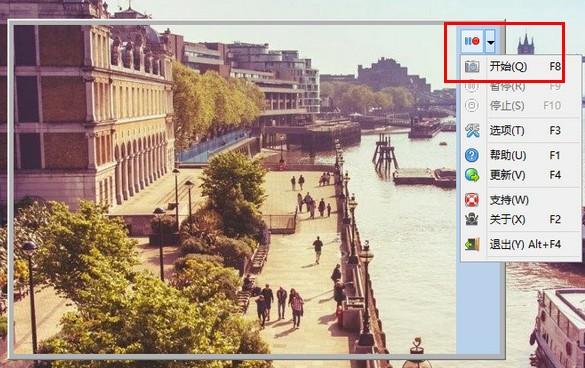The image size is (585, 368).
Task: Click the lifebuoy support icon
Action: click(472, 200)
